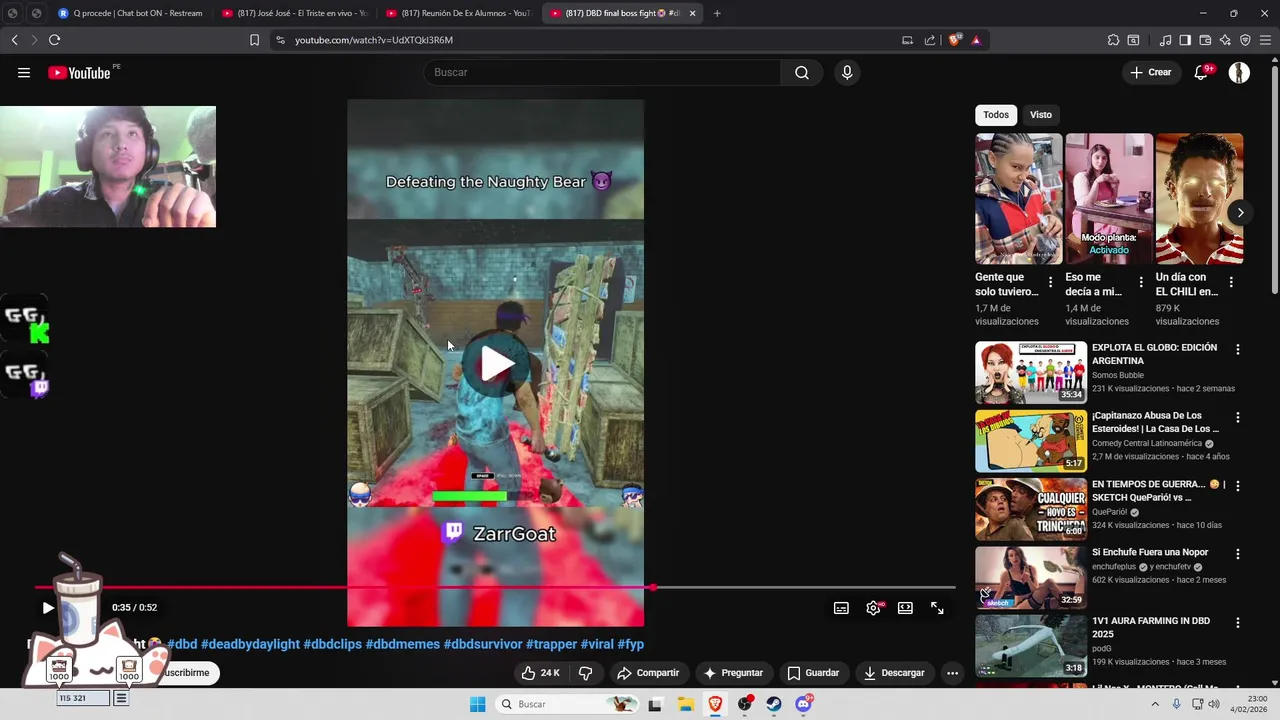Focus the YouTube Buscar search field
1280x720 pixels.
coord(602,72)
